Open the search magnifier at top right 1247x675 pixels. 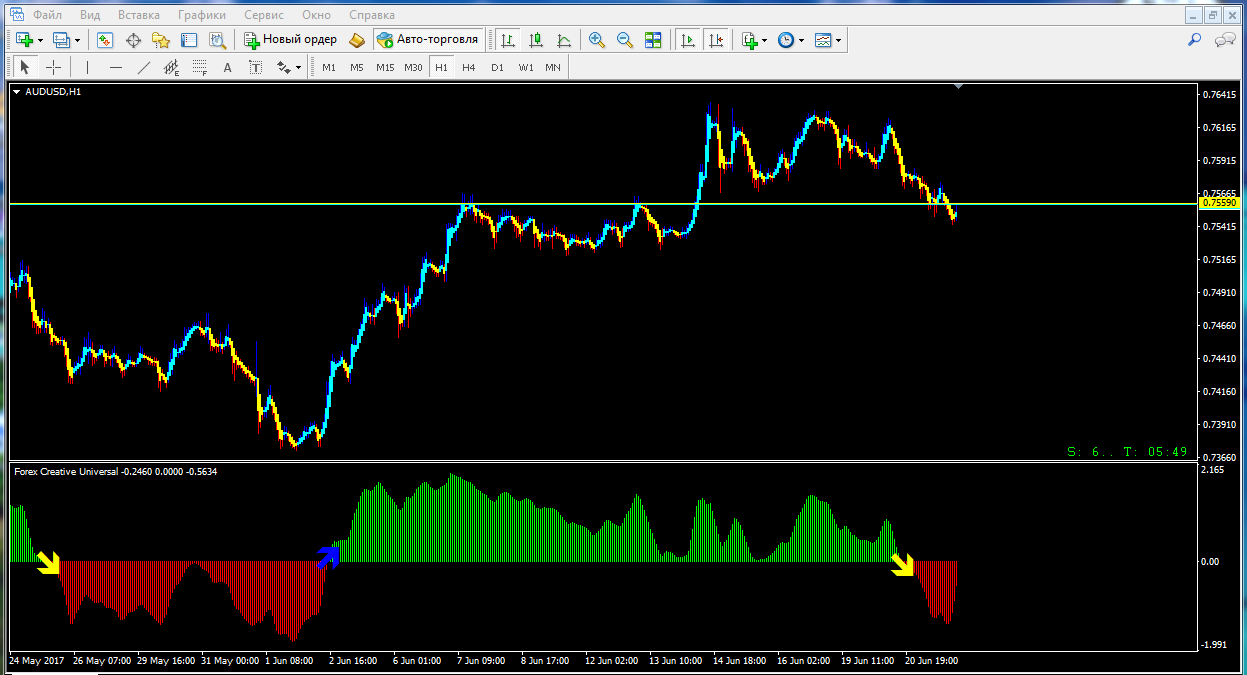(1193, 40)
